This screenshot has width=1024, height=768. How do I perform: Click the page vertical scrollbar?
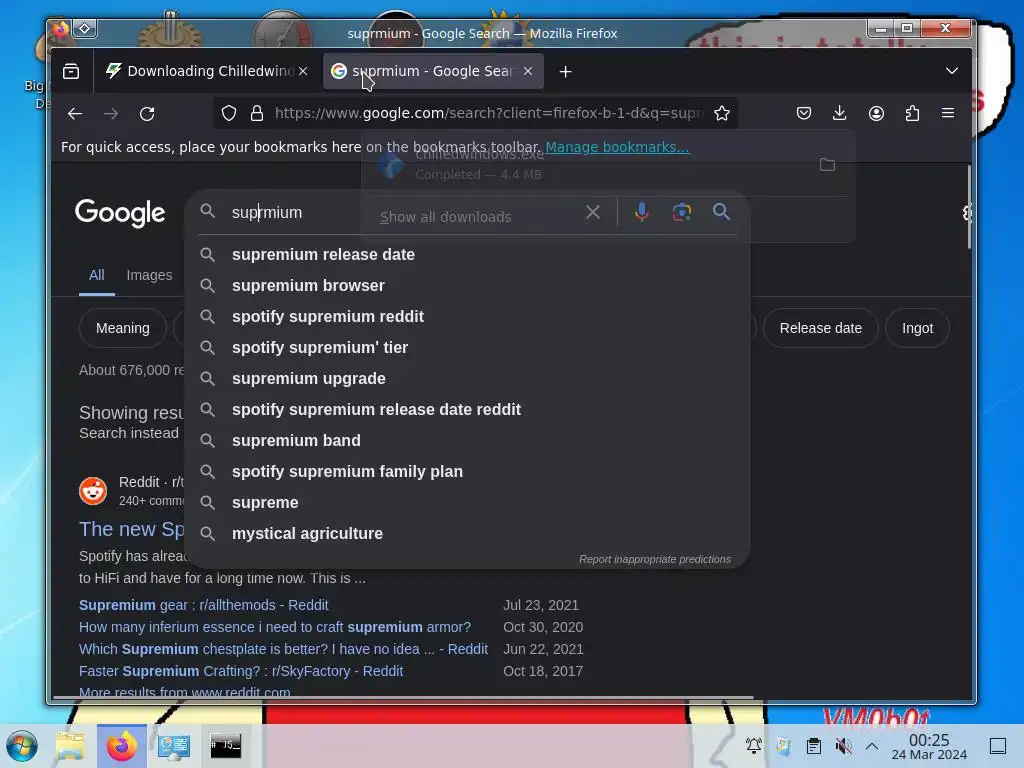click(x=968, y=208)
